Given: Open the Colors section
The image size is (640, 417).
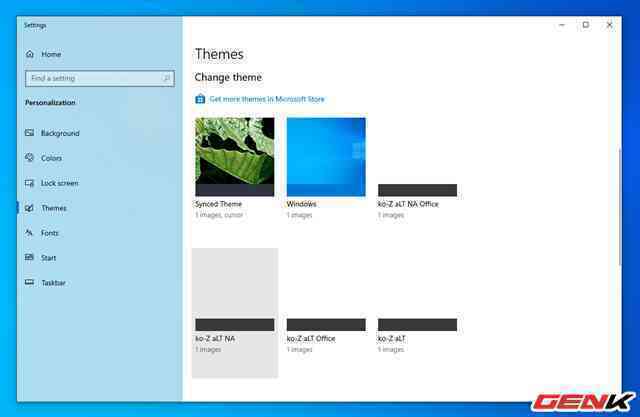Looking at the screenshot, I should [51, 158].
